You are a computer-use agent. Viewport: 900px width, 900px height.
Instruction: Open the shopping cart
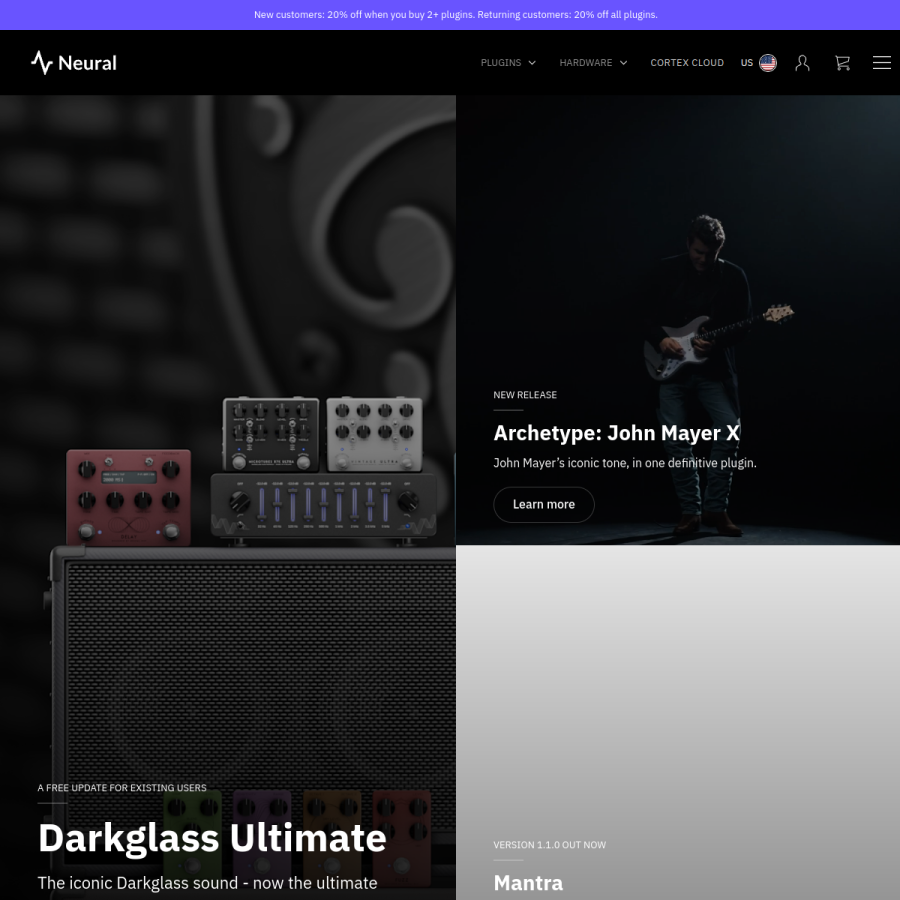coord(842,63)
